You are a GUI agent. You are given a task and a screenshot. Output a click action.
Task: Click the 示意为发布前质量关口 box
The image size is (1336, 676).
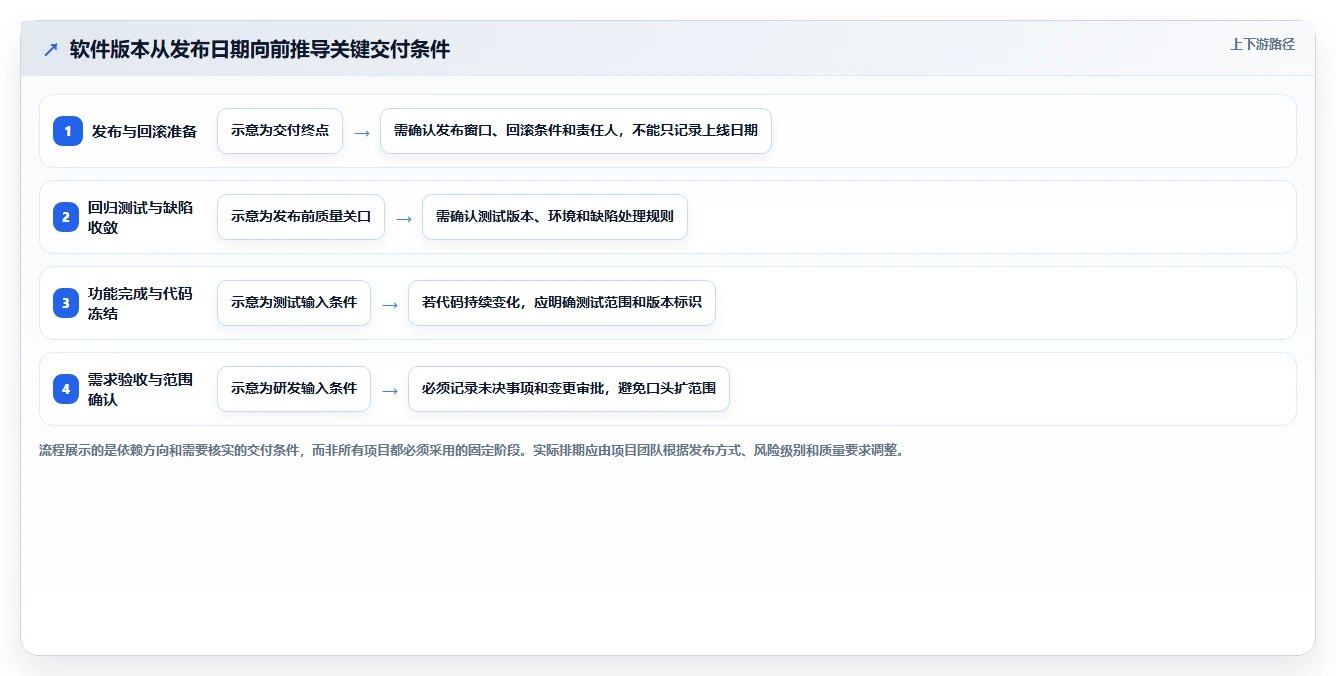click(x=301, y=217)
